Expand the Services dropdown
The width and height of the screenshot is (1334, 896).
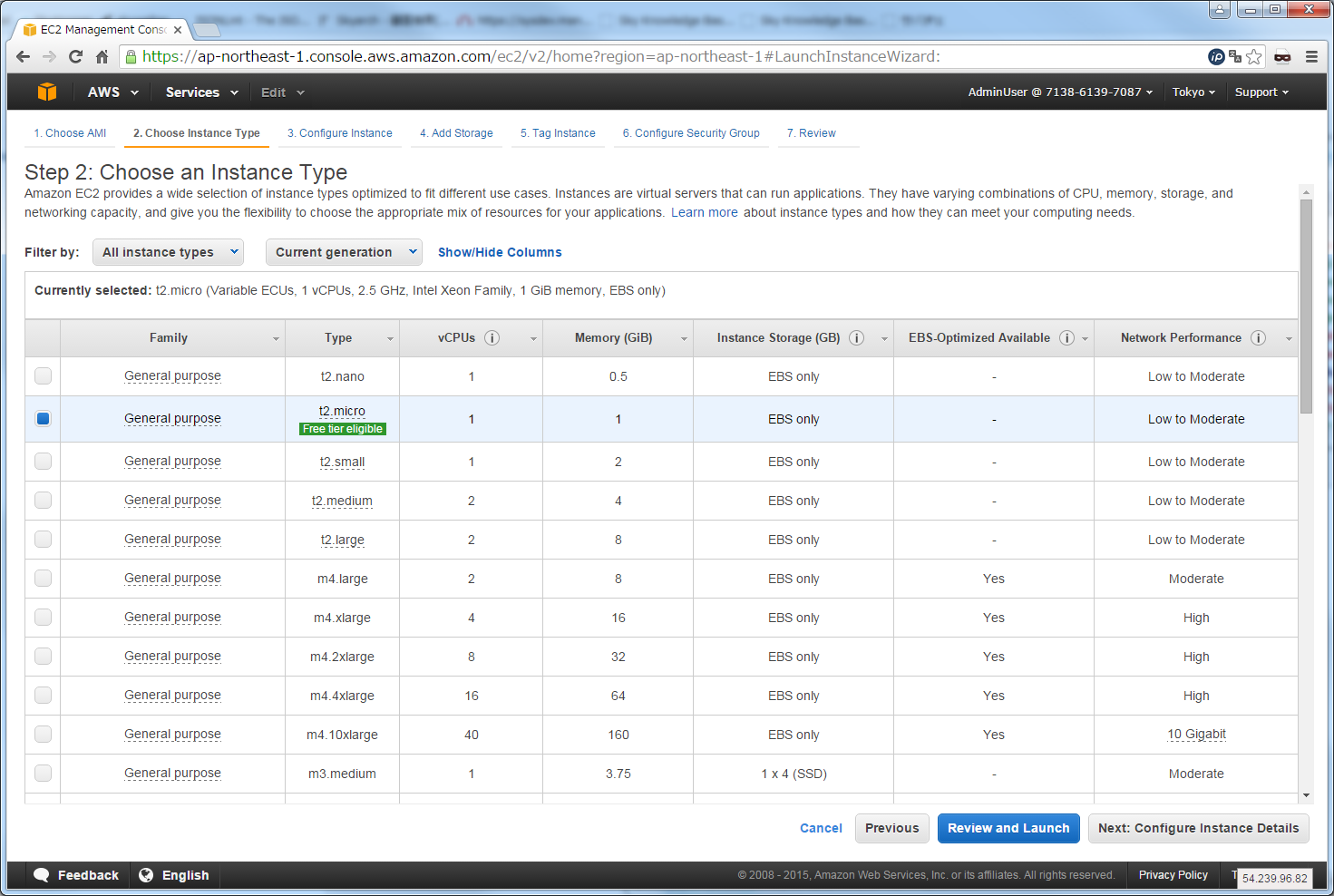click(x=202, y=93)
